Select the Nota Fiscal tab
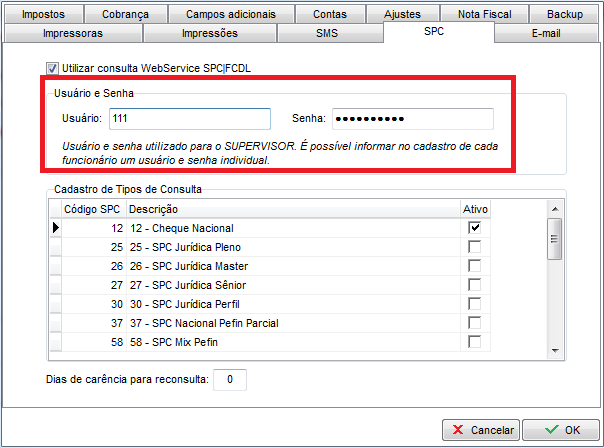Viewport: 604px width, 448px height. coord(485,15)
